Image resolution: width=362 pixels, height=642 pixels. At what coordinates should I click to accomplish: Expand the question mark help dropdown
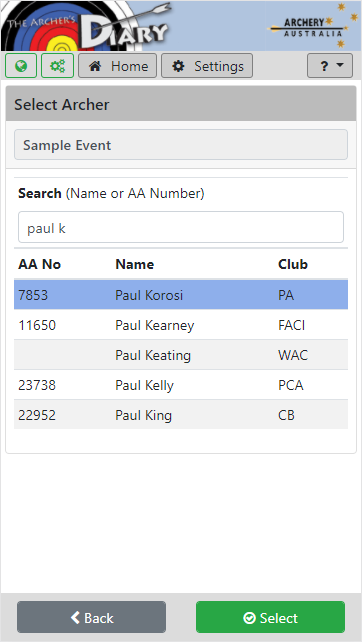point(330,66)
